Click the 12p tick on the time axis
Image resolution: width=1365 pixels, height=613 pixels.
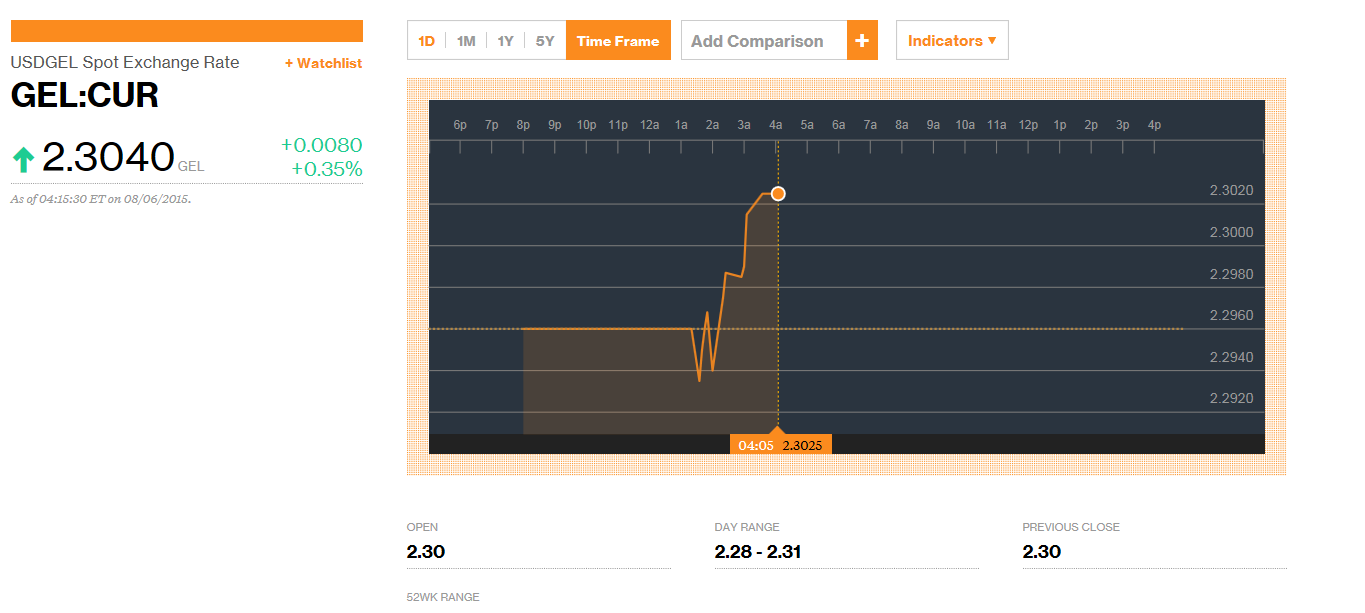tap(1028, 125)
